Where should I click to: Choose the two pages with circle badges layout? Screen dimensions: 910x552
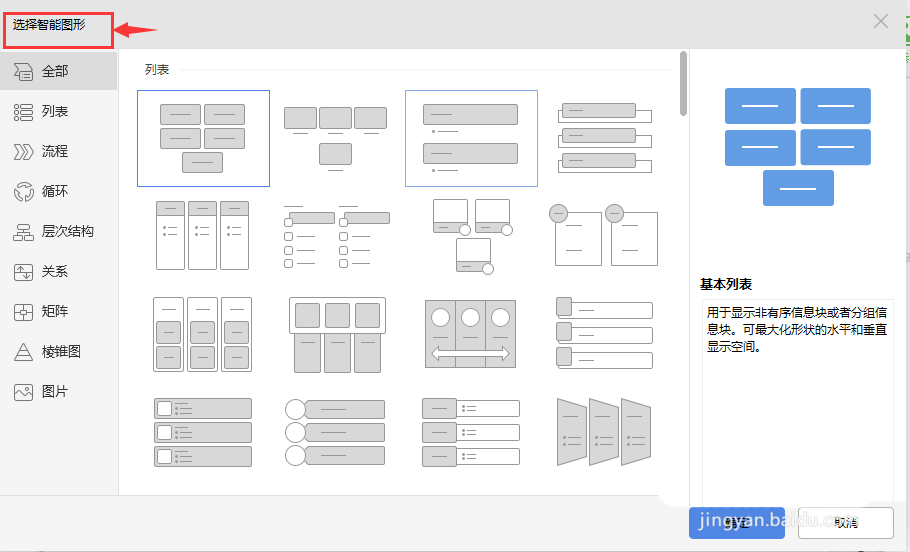pos(604,235)
